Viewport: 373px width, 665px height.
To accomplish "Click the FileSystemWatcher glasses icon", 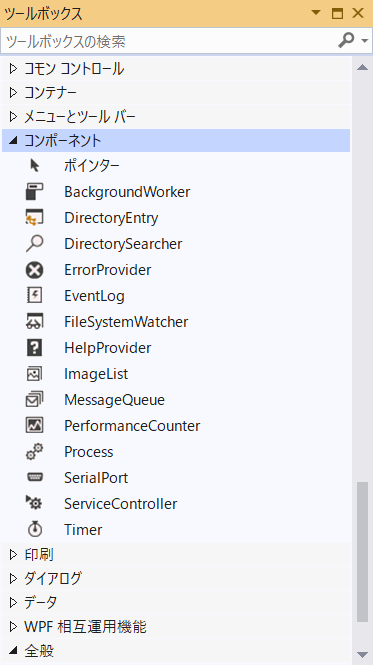I will point(34,321).
